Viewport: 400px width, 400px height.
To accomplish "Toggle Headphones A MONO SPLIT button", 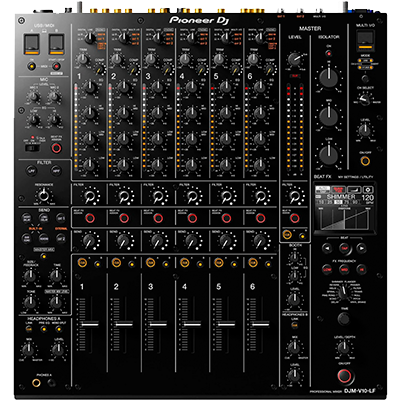I will tap(59, 329).
